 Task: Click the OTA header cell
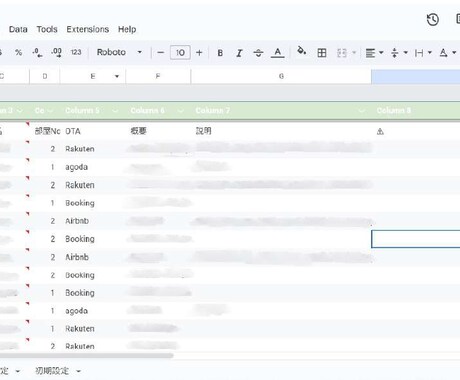point(73,131)
